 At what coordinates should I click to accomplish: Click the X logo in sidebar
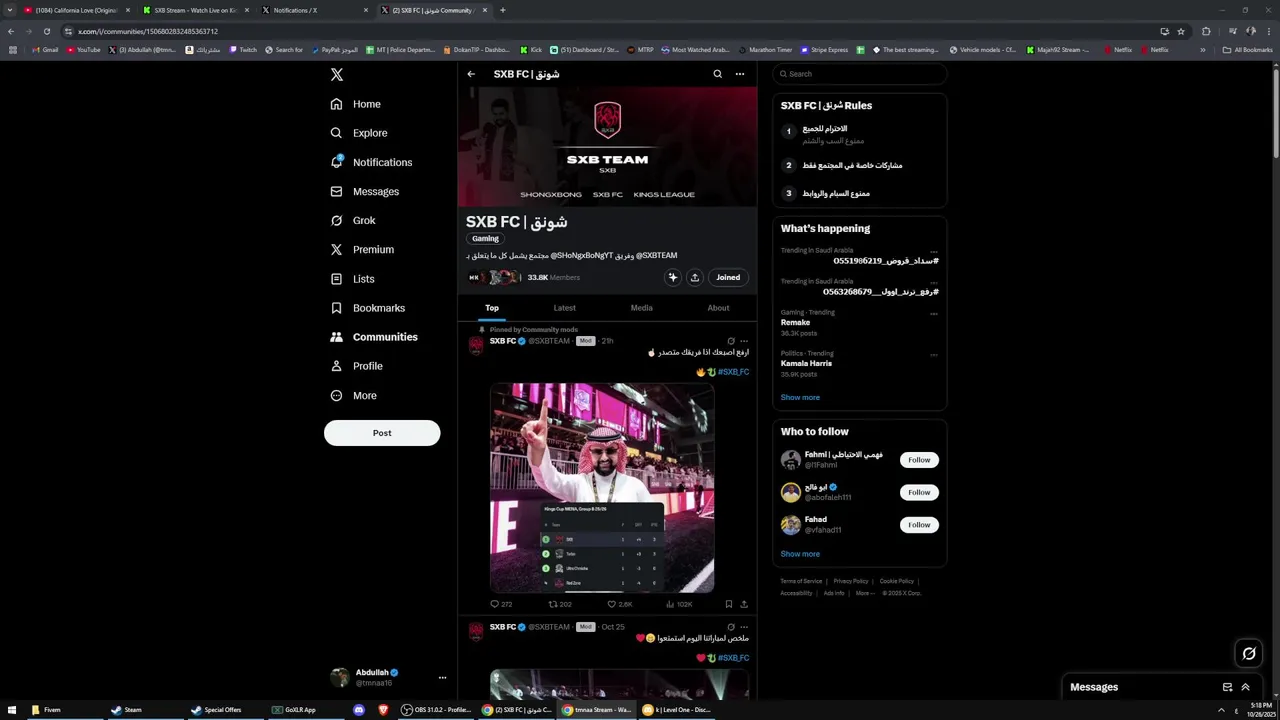pos(337,75)
